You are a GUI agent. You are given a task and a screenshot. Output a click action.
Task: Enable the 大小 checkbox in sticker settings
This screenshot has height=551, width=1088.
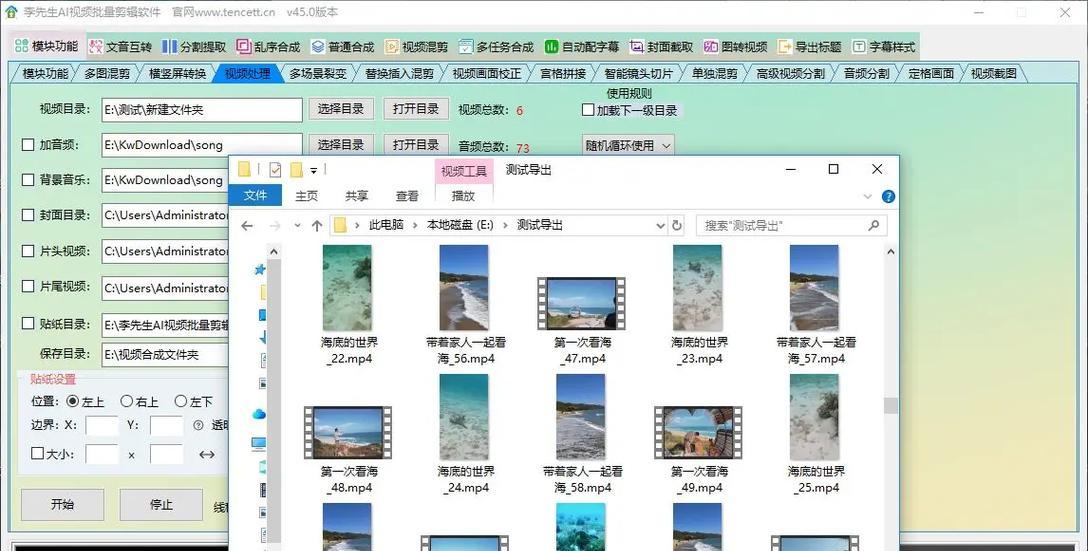coord(37,454)
